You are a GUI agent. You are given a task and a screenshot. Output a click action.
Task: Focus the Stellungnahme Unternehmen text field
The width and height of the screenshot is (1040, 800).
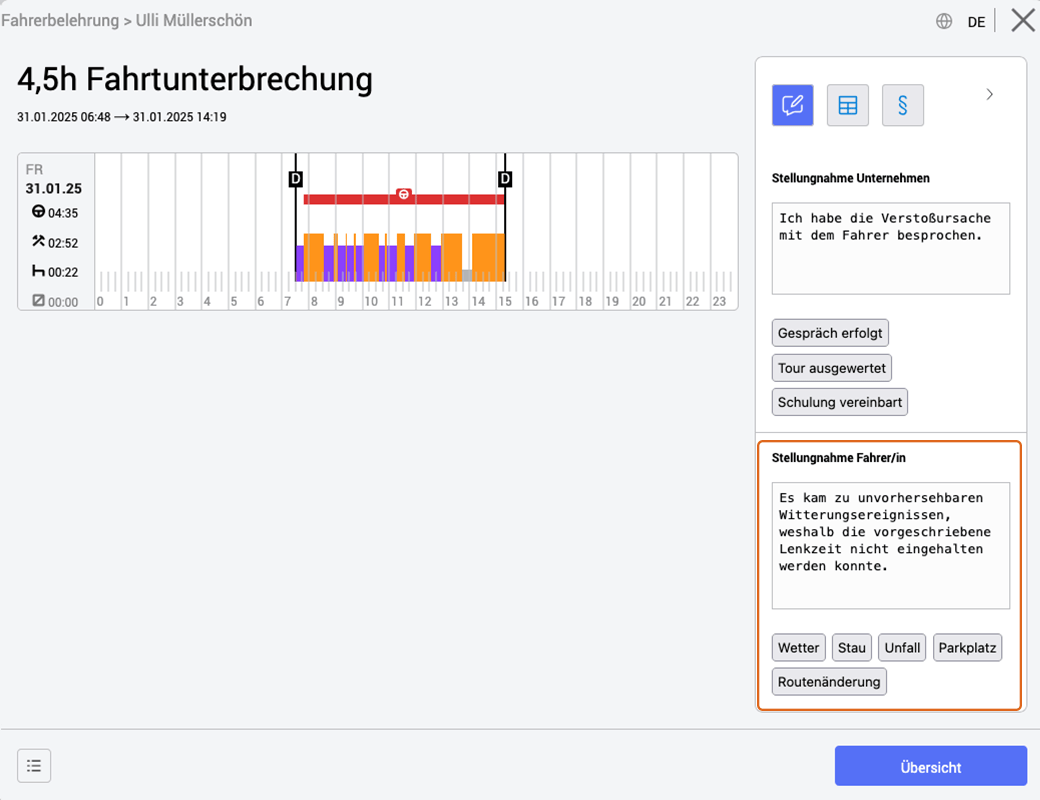pyautogui.click(x=891, y=249)
